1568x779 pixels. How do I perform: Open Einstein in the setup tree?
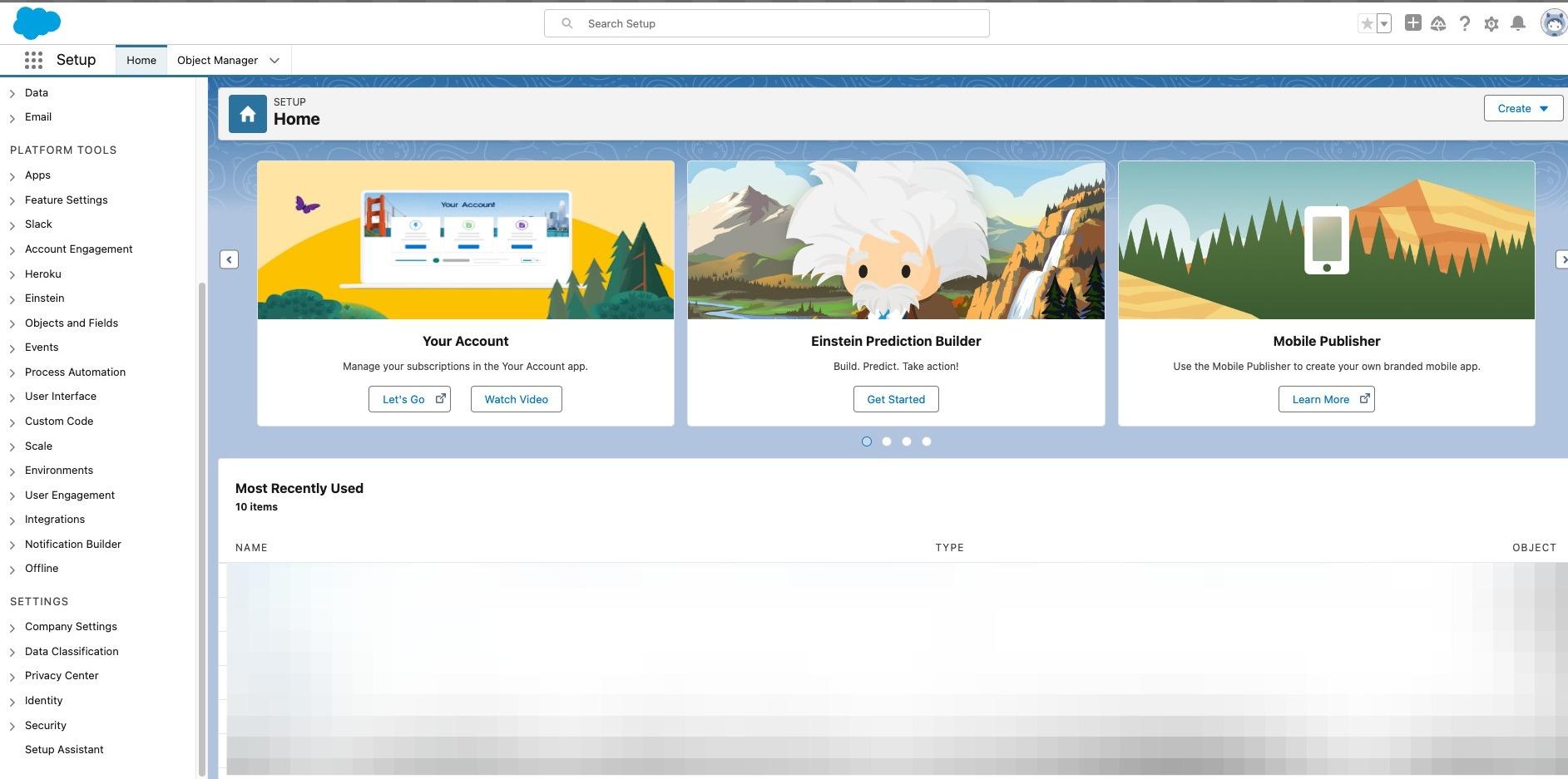click(x=44, y=298)
